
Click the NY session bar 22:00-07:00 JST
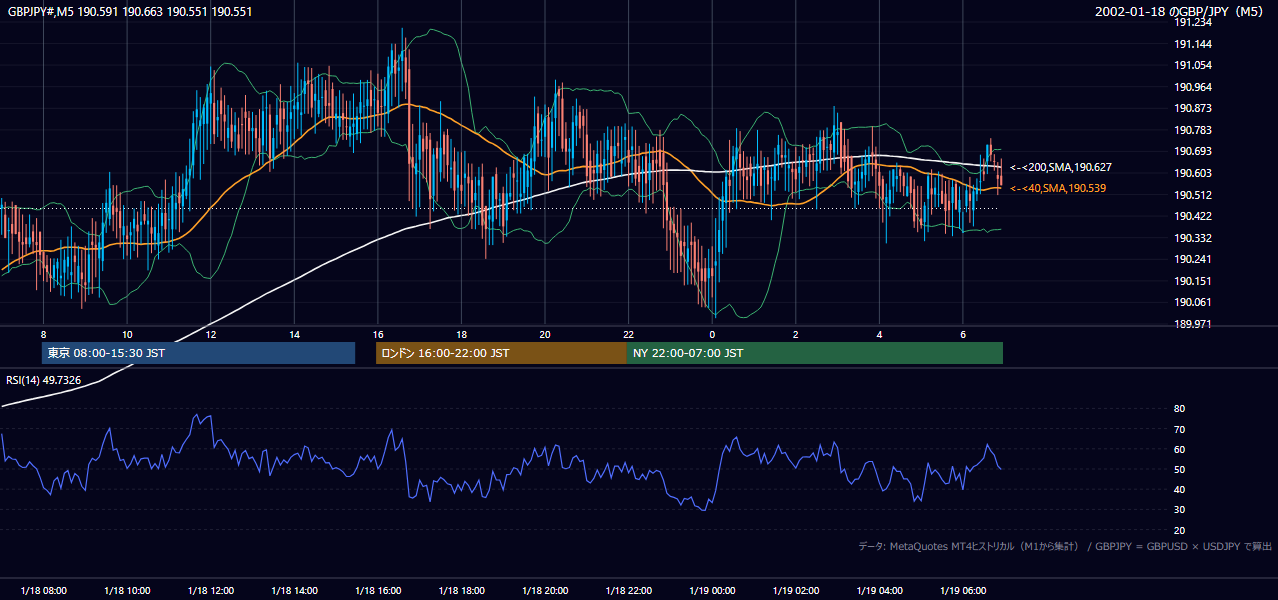[815, 353]
